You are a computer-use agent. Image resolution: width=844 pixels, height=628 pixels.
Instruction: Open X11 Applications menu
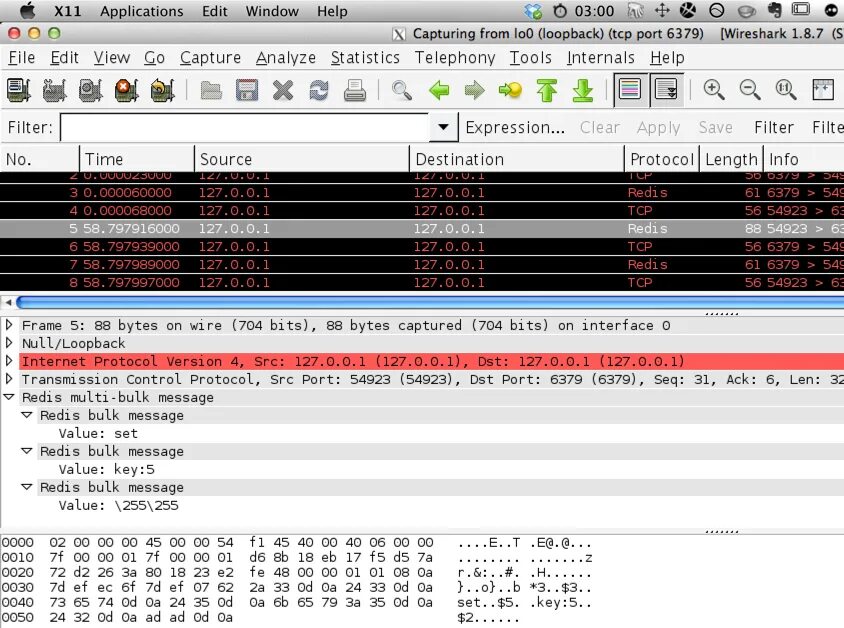(x=142, y=11)
